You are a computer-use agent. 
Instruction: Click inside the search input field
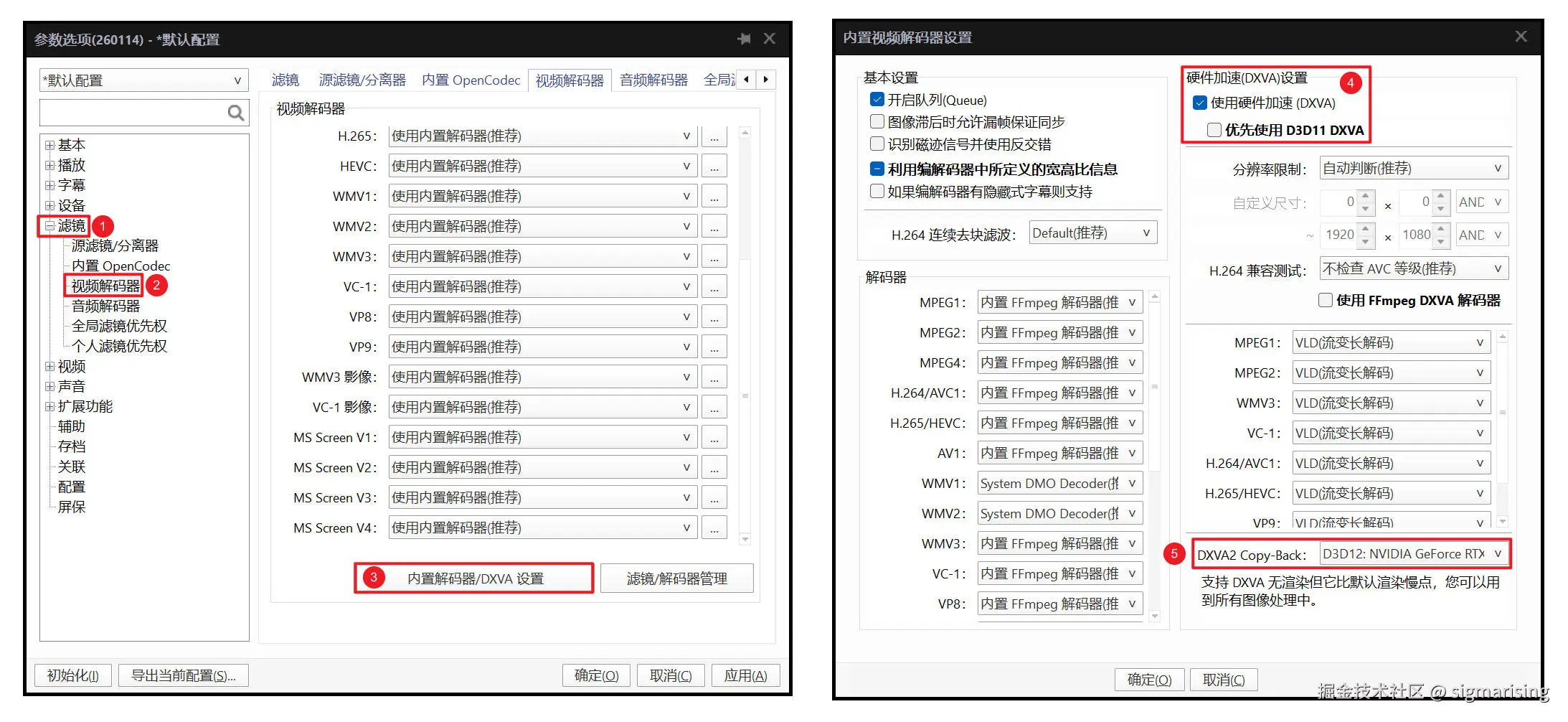(136, 112)
